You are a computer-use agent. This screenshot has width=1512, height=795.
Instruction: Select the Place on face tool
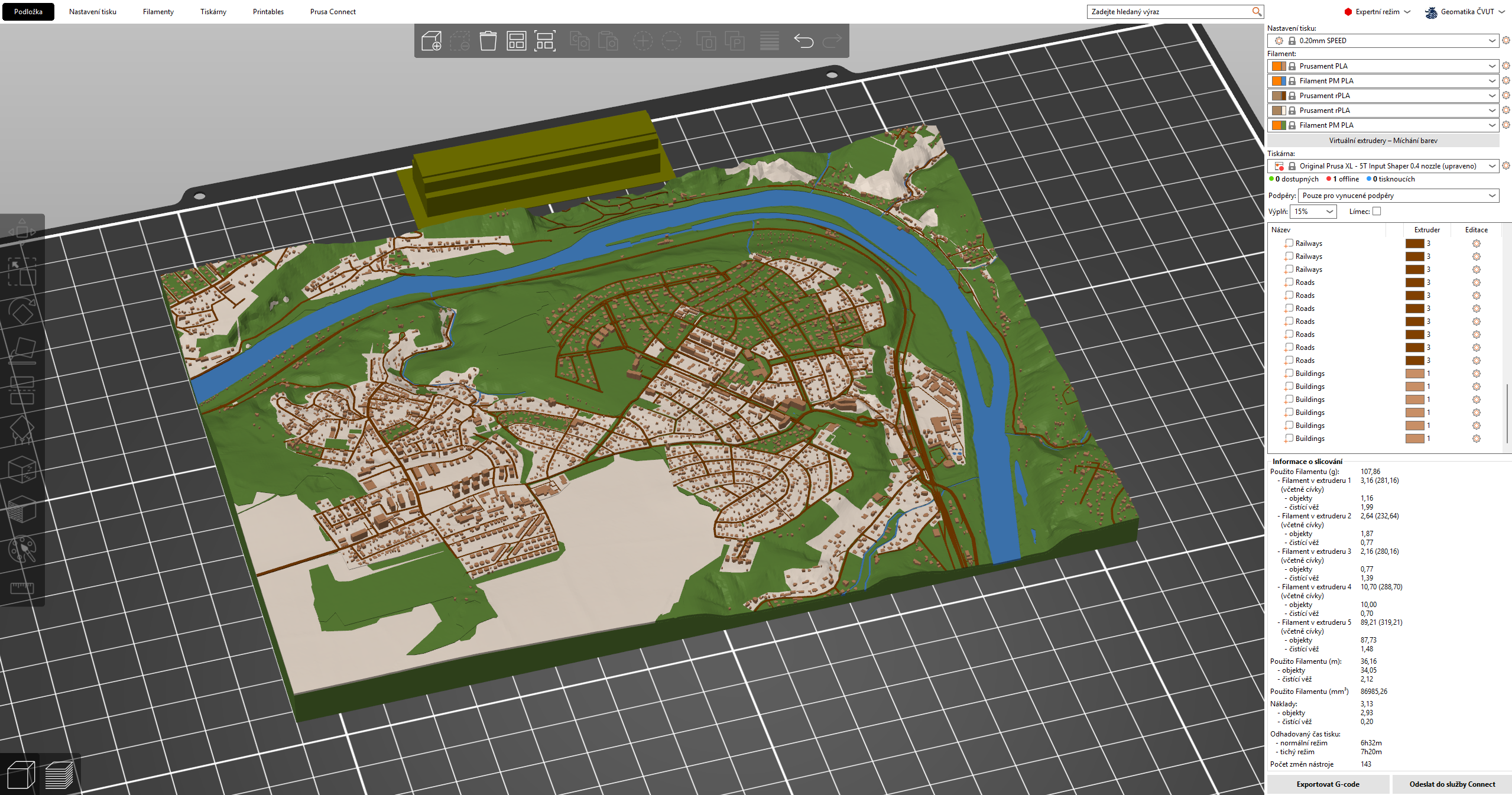[x=22, y=351]
